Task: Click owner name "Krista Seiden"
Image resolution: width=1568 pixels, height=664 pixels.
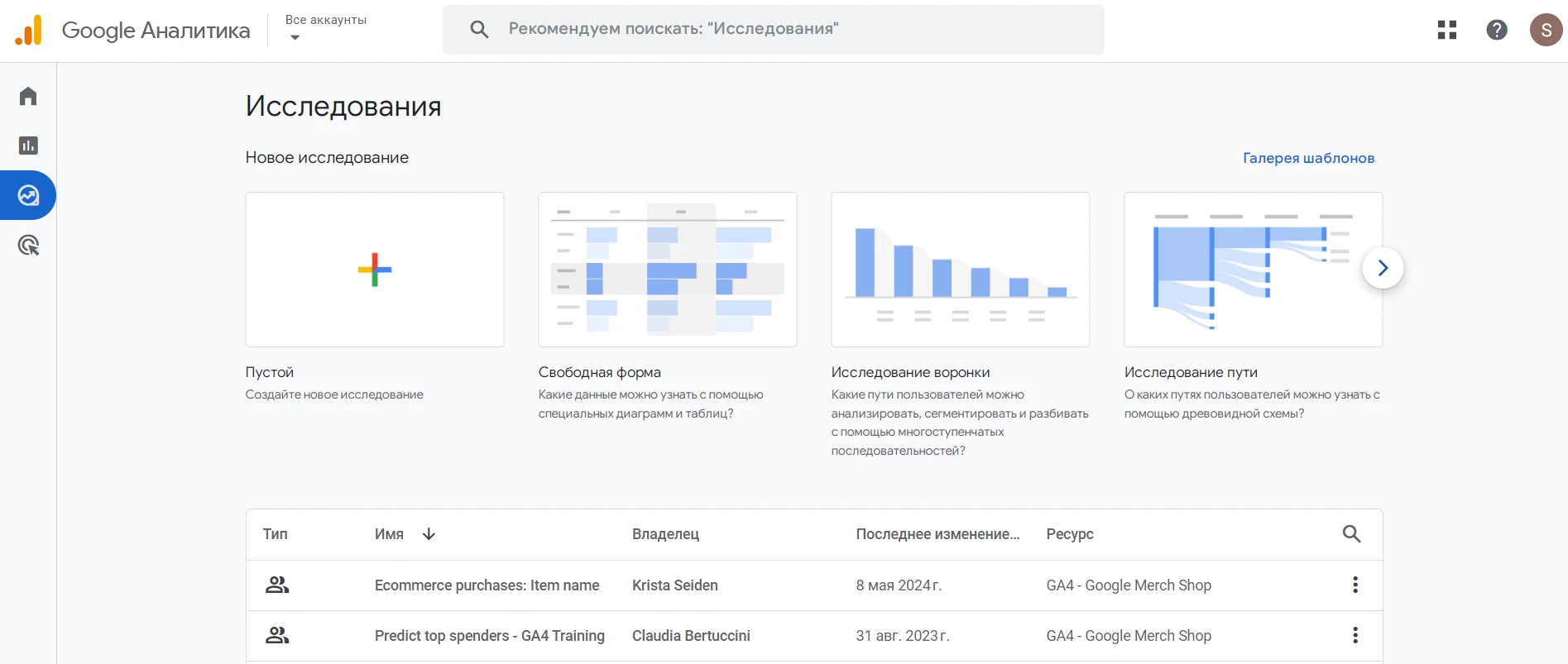Action: pos(675,585)
